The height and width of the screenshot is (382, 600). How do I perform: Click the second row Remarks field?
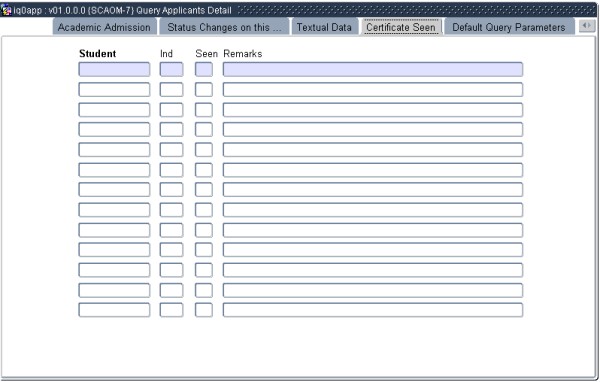(373, 90)
